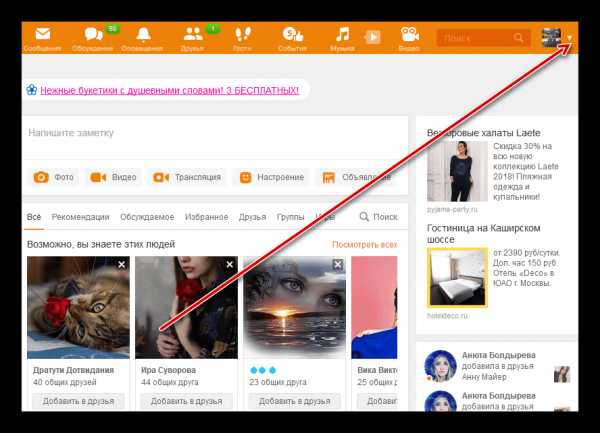The width and height of the screenshot is (600, 433).
Task: Choose Трансляция post option
Action: [x=187, y=177]
